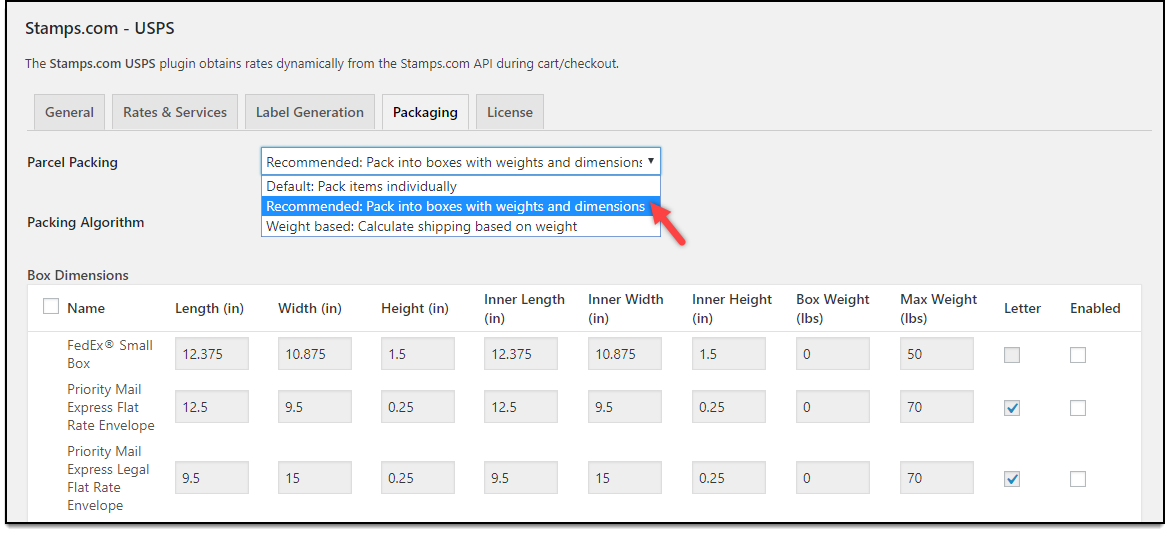Toggle Letter checkbox for FedEx Small Box
This screenshot has width=1170, height=534.
pos(1012,355)
